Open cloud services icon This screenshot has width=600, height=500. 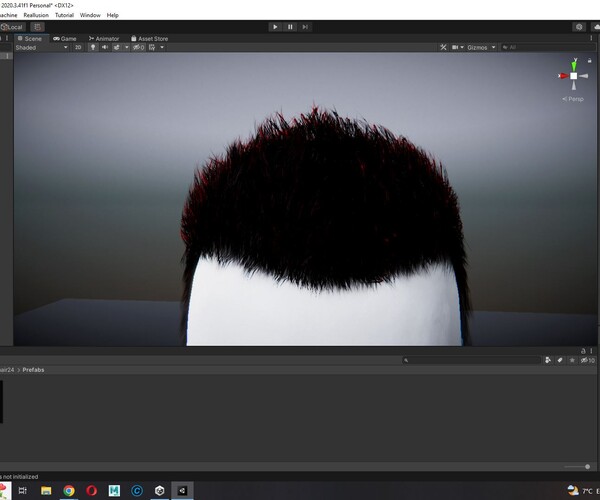click(x=596, y=27)
